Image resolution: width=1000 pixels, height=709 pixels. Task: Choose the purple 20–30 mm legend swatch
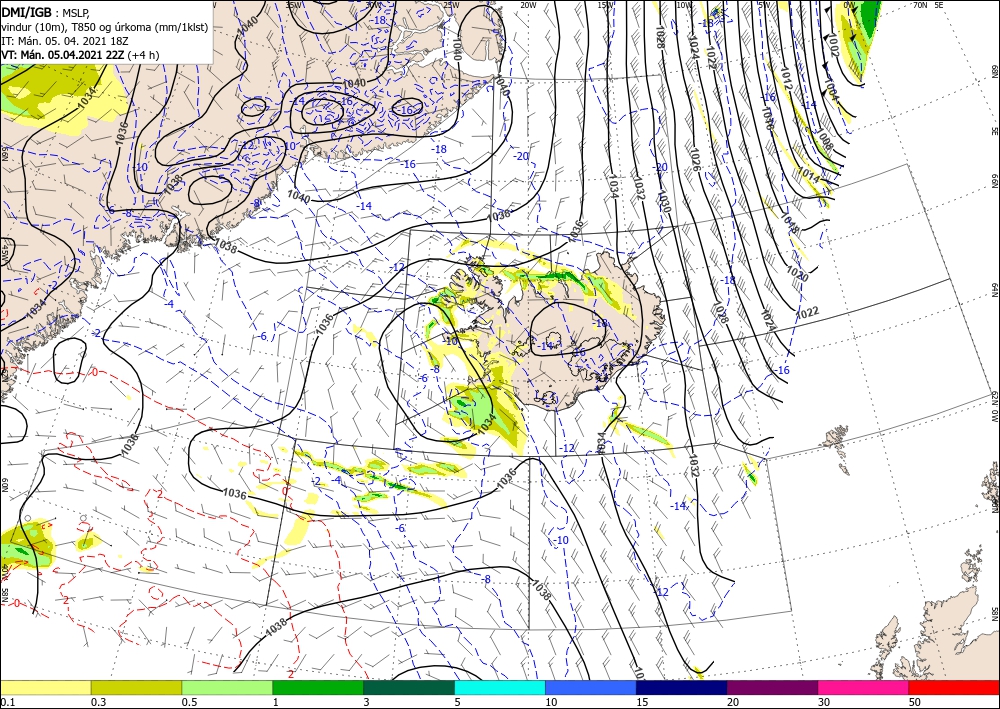click(x=772, y=687)
